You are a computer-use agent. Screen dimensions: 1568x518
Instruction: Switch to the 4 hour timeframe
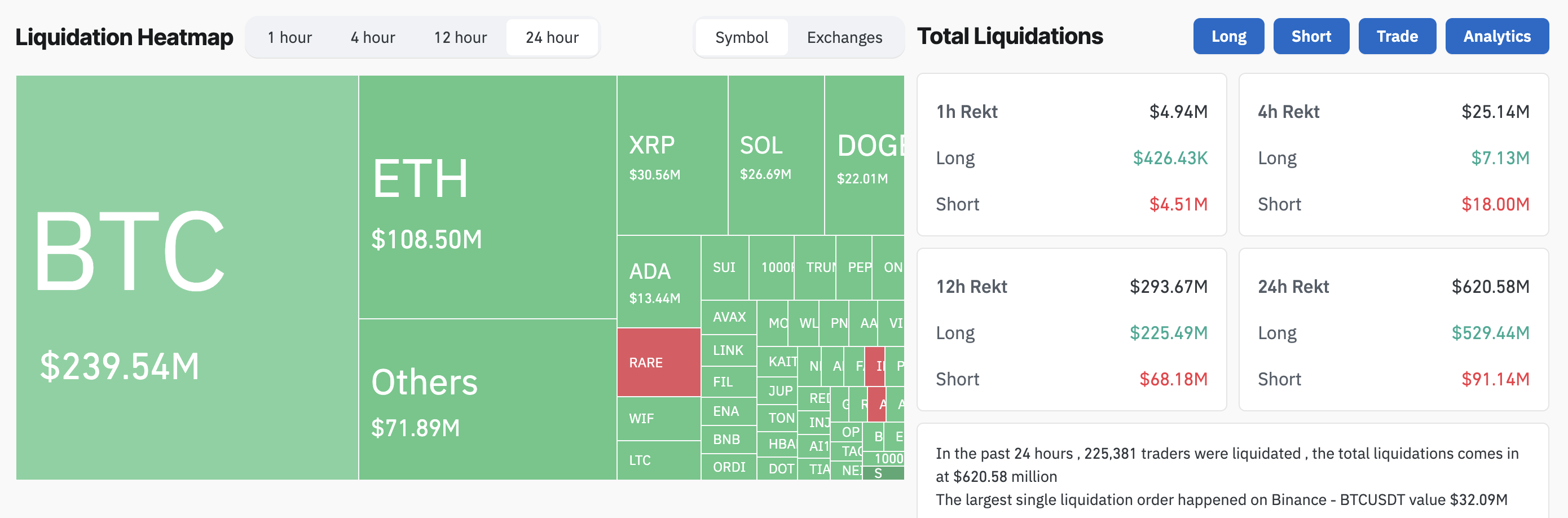point(372,38)
